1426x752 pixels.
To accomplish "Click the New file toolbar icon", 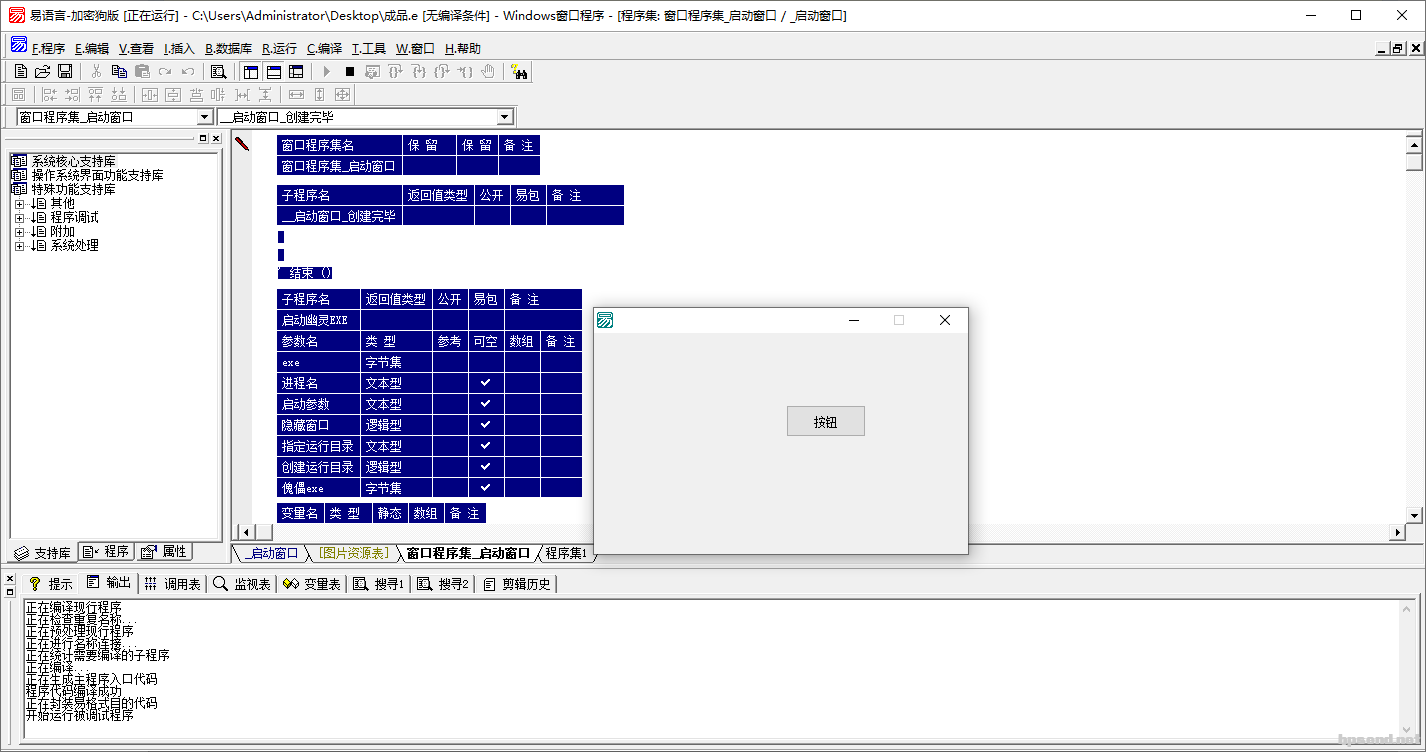I will (20, 71).
